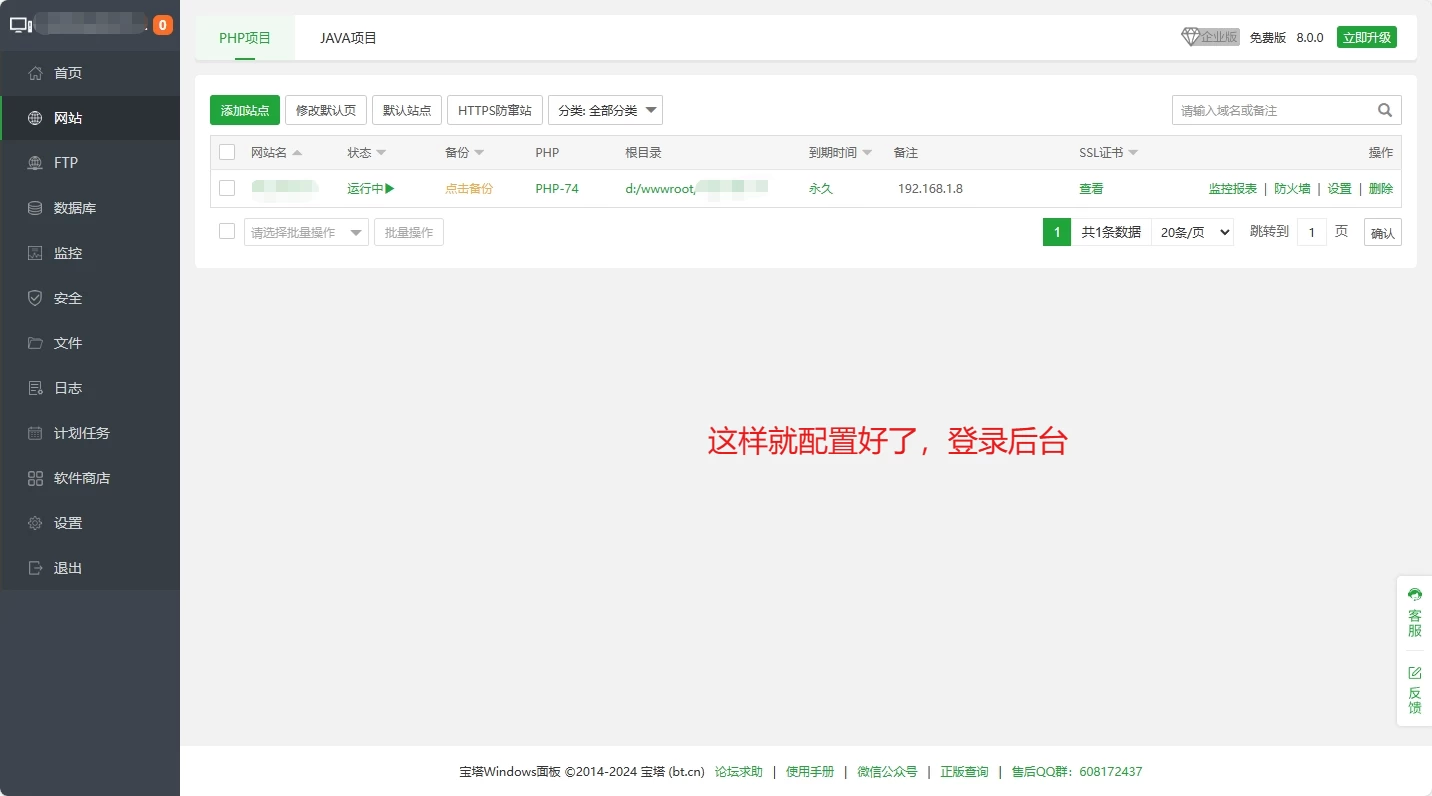Screen dimensions: 1432x796
Task: Click the customer service (客服) headset icon
Action: pyautogui.click(x=1414, y=595)
